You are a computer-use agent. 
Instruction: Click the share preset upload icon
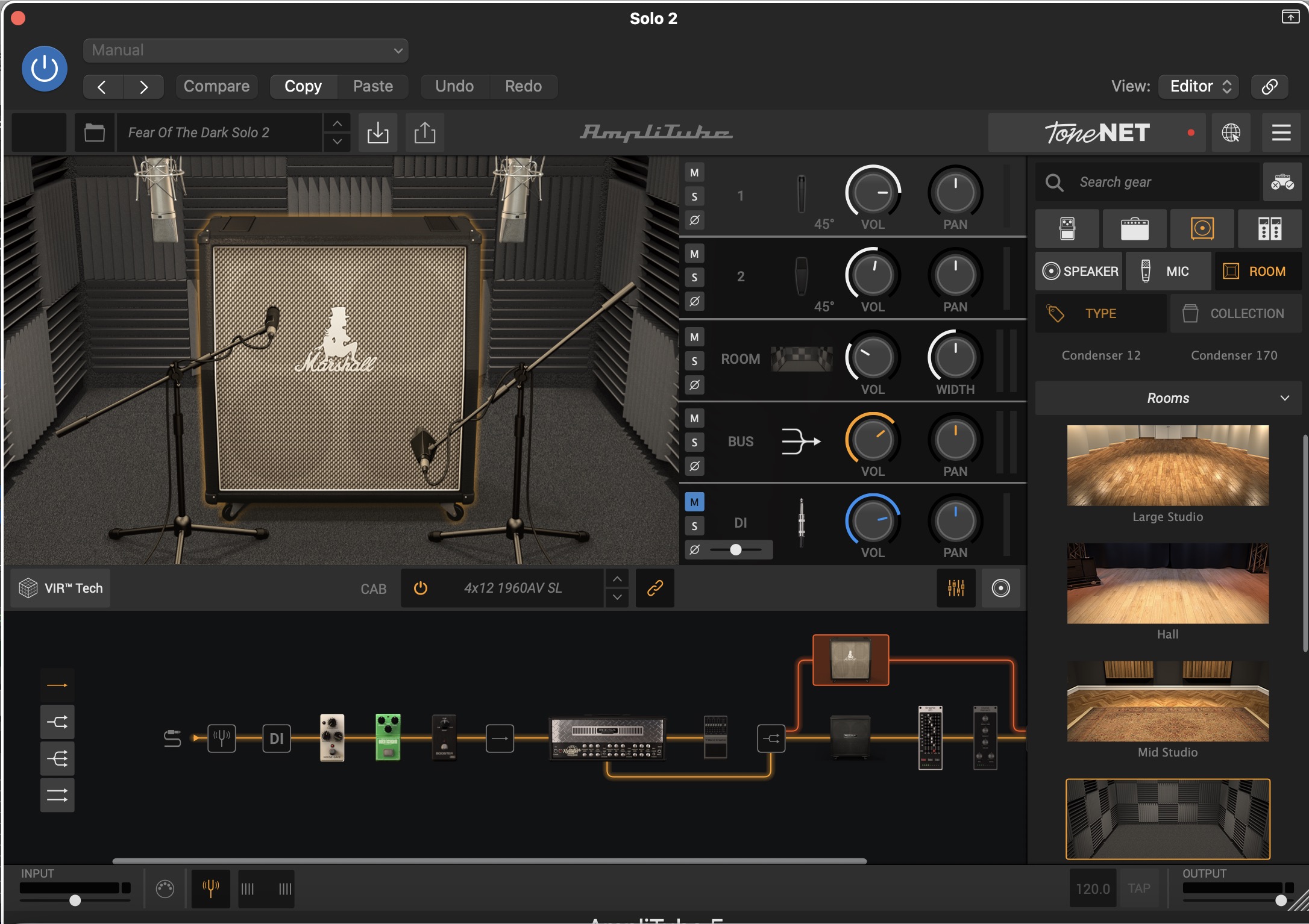pos(425,133)
